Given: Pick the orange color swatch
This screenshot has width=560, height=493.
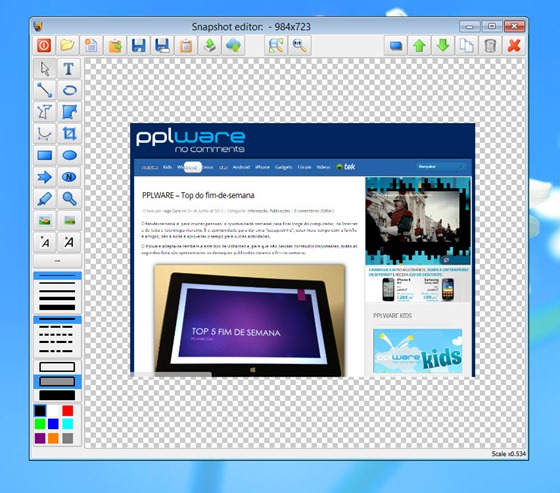Looking at the screenshot, I should pos(53,438).
